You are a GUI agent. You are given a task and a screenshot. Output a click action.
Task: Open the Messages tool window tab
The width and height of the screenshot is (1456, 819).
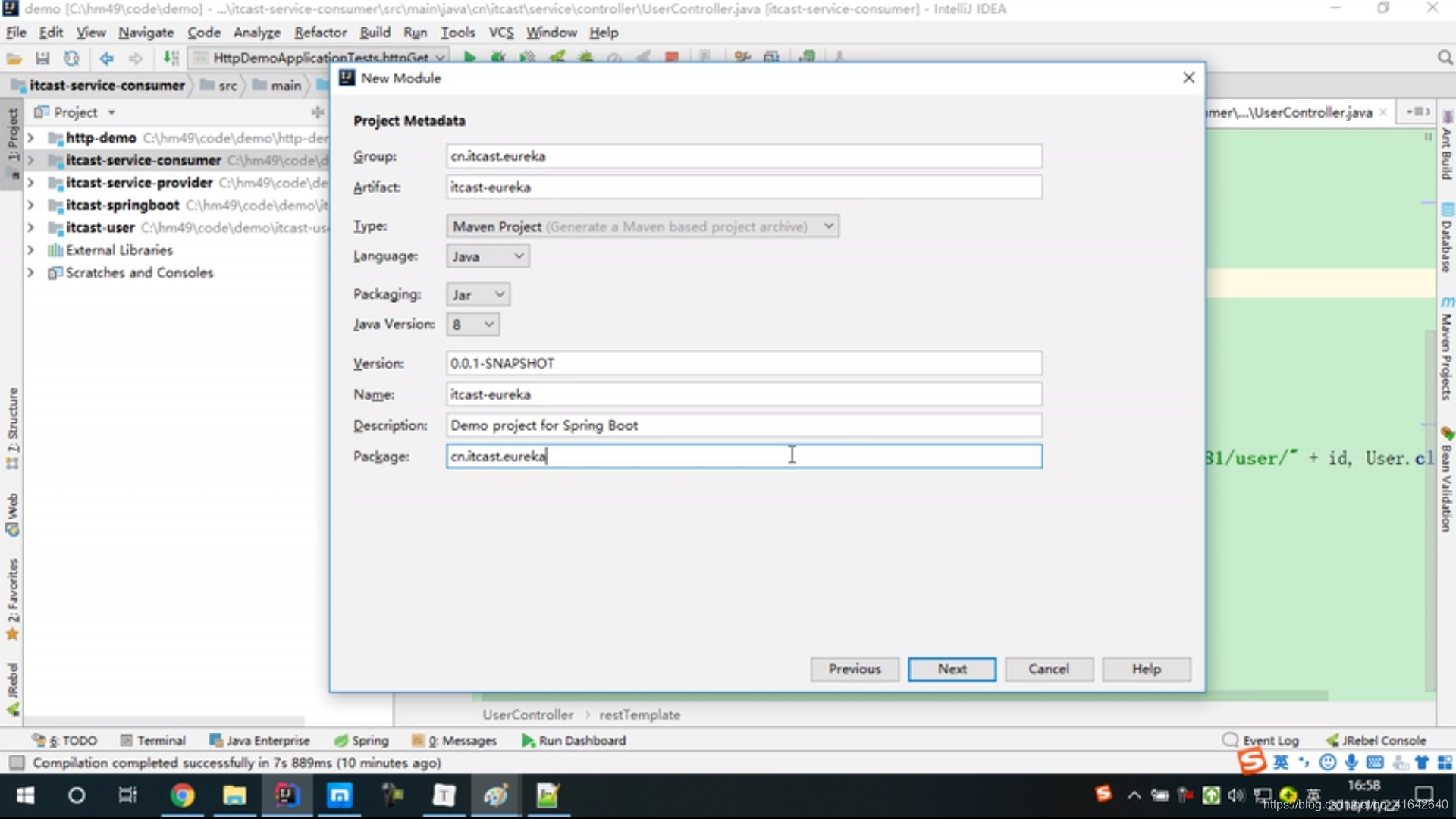pyautogui.click(x=454, y=741)
